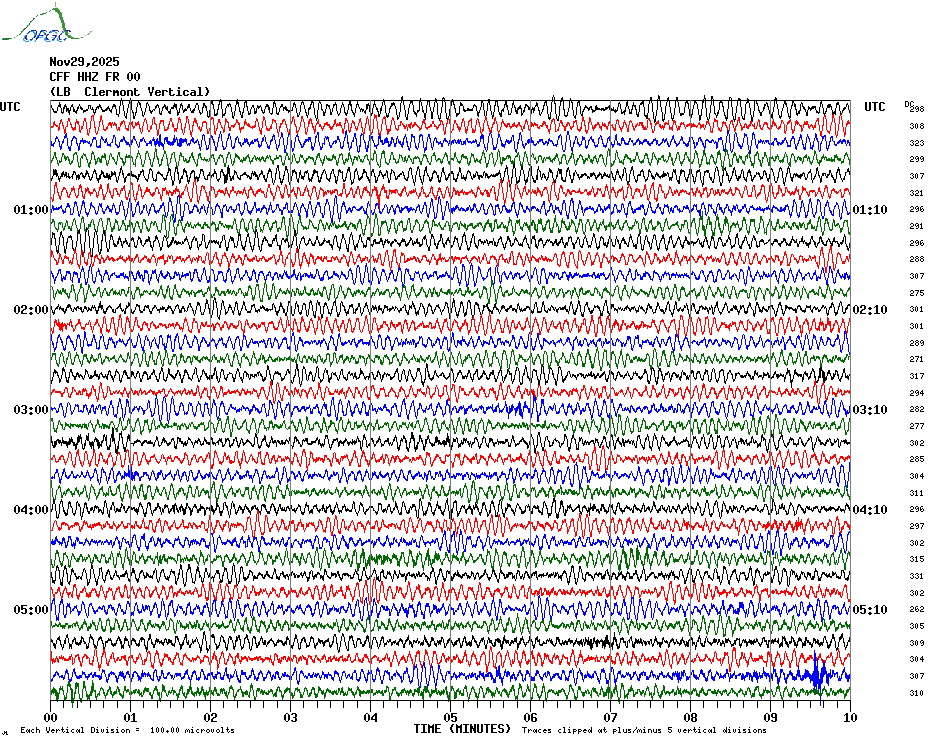Click the UTC label at top right
930x744 pixels.
coord(874,107)
